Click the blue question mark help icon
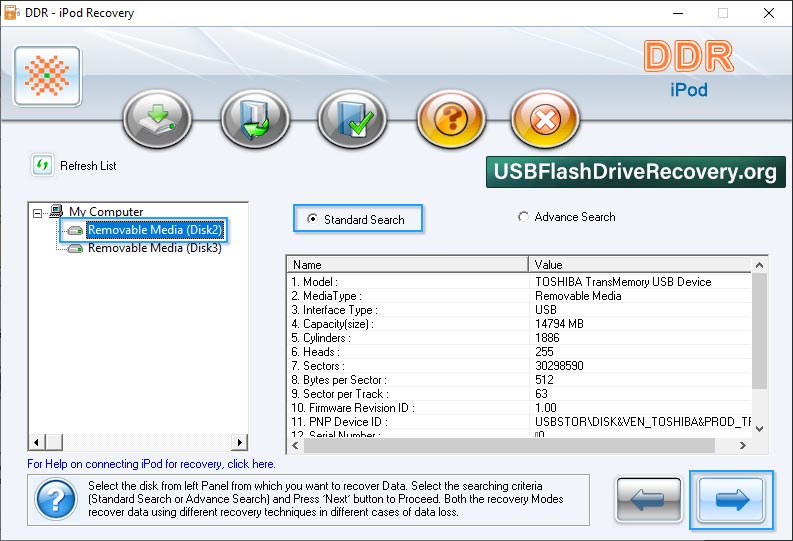Image resolution: width=793 pixels, height=541 pixels. point(56,500)
